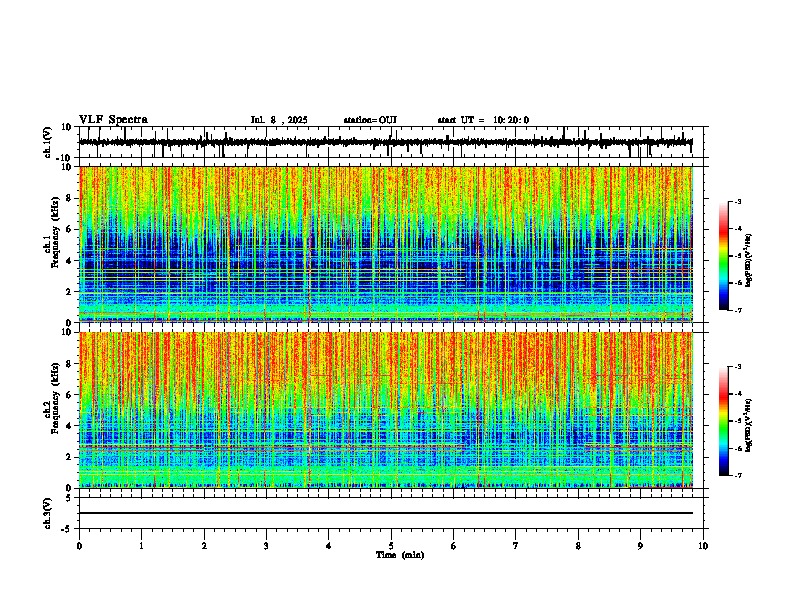This screenshot has width=792, height=612.
Task: Click the '8' tick on ch.1 frequency axis
Action: click(70, 198)
